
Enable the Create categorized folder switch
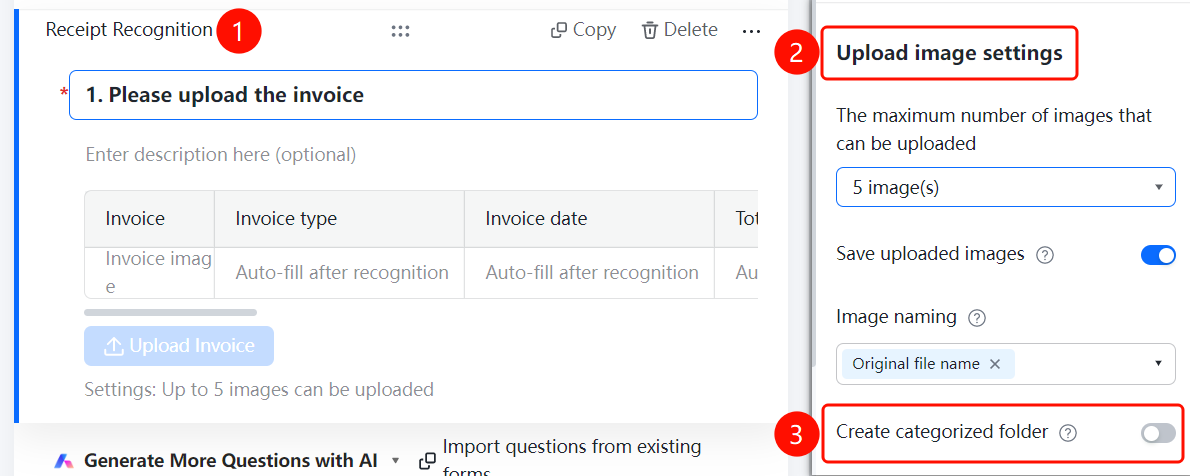pyautogui.click(x=1158, y=433)
